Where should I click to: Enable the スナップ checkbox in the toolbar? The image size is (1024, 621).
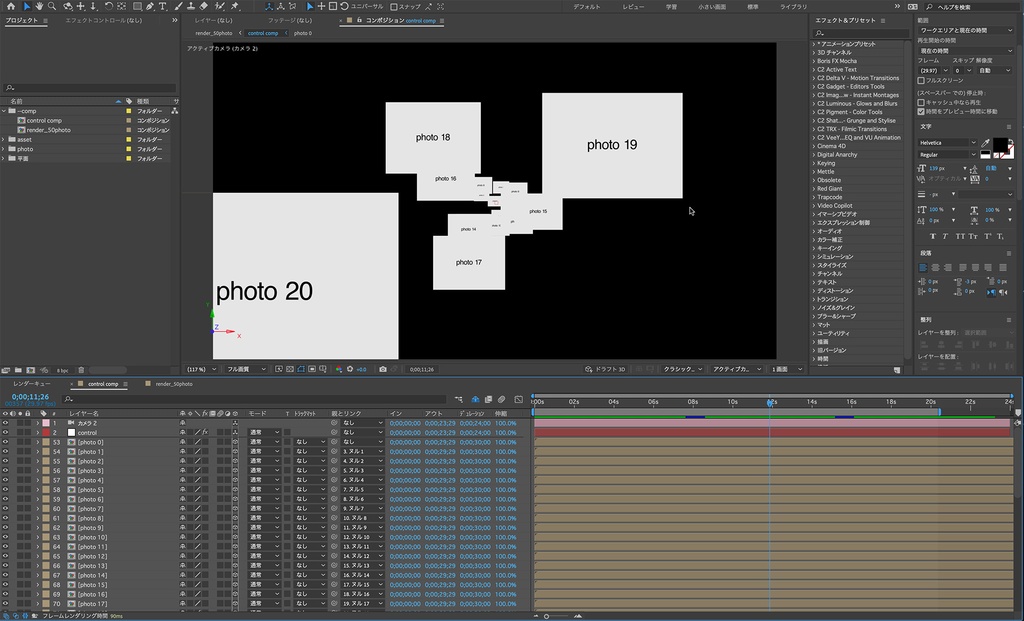395,6
